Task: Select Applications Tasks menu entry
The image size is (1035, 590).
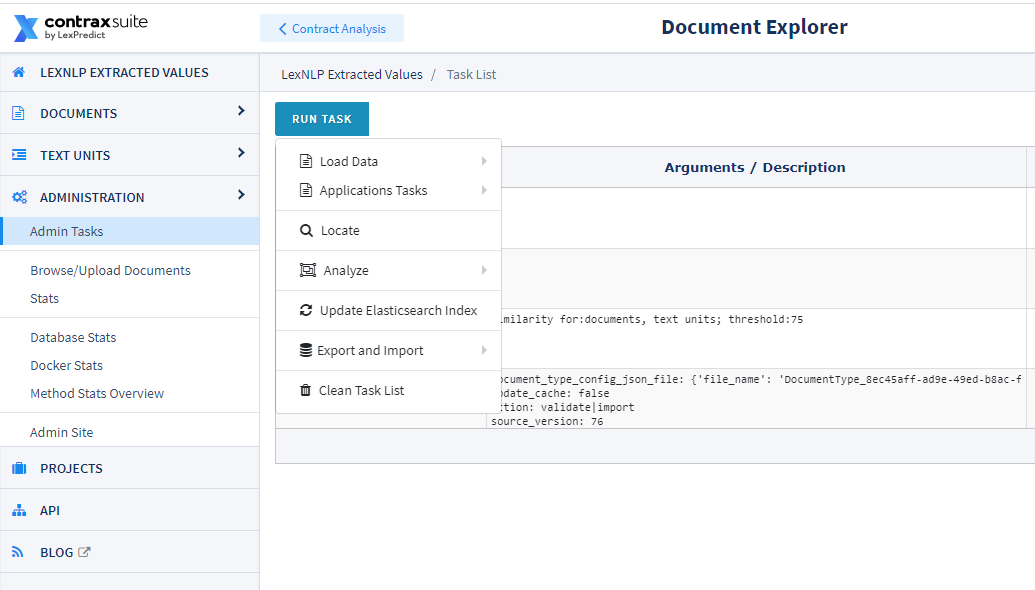Action: tap(388, 190)
